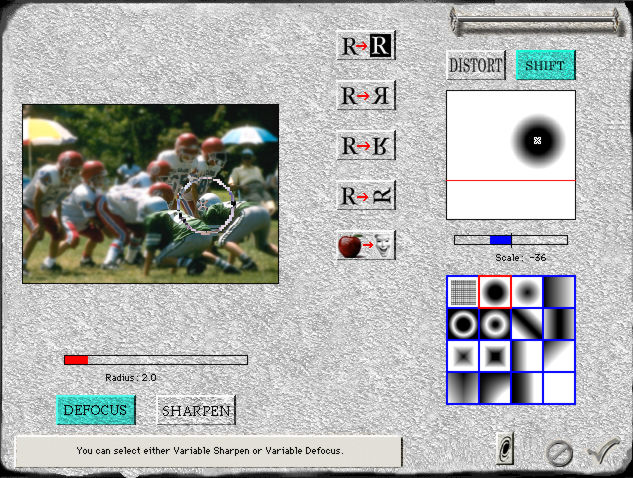Choose the red-outlined black circle mask
Viewport: 633px width, 478px height.
(x=495, y=292)
